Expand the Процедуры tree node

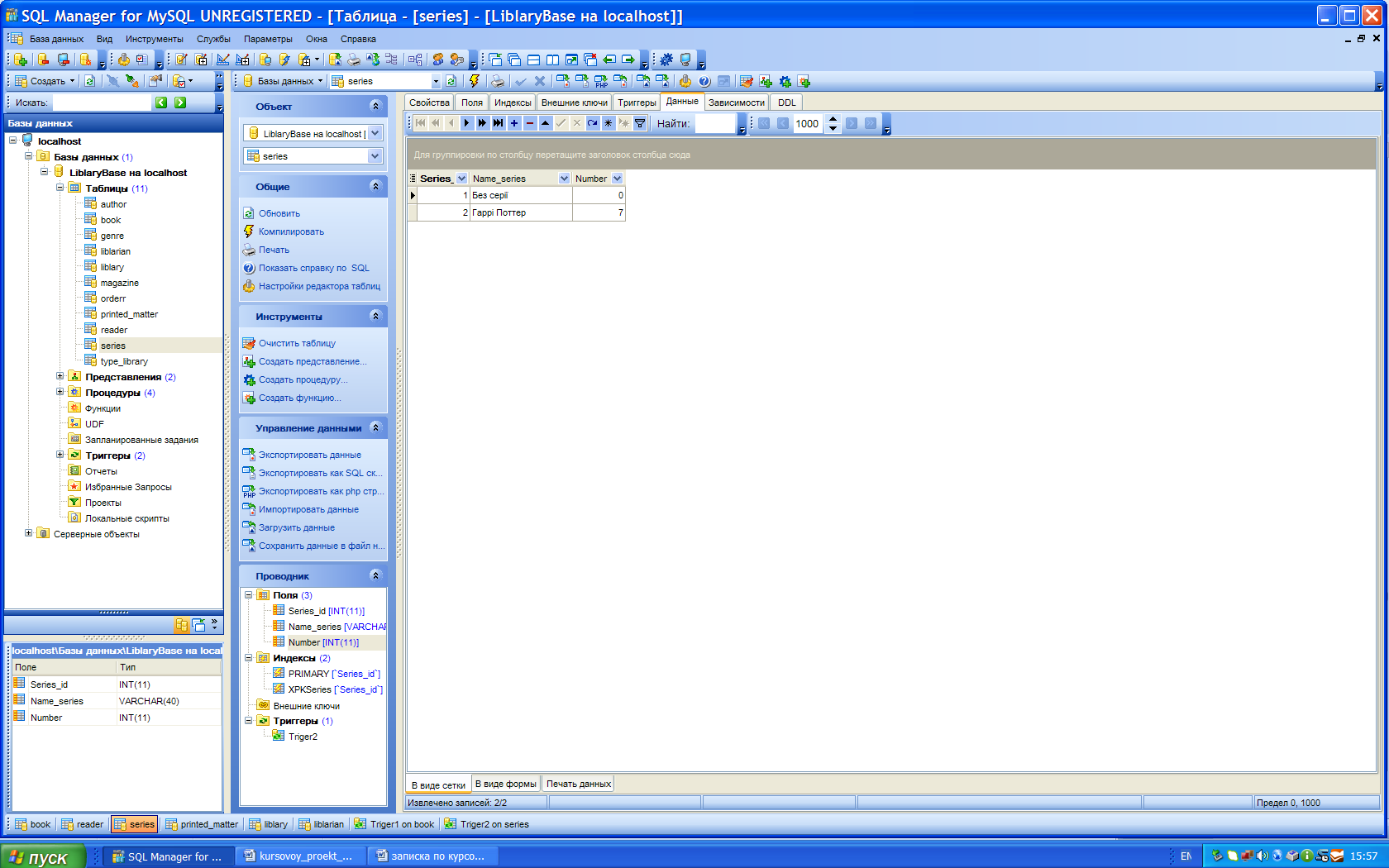click(x=60, y=392)
